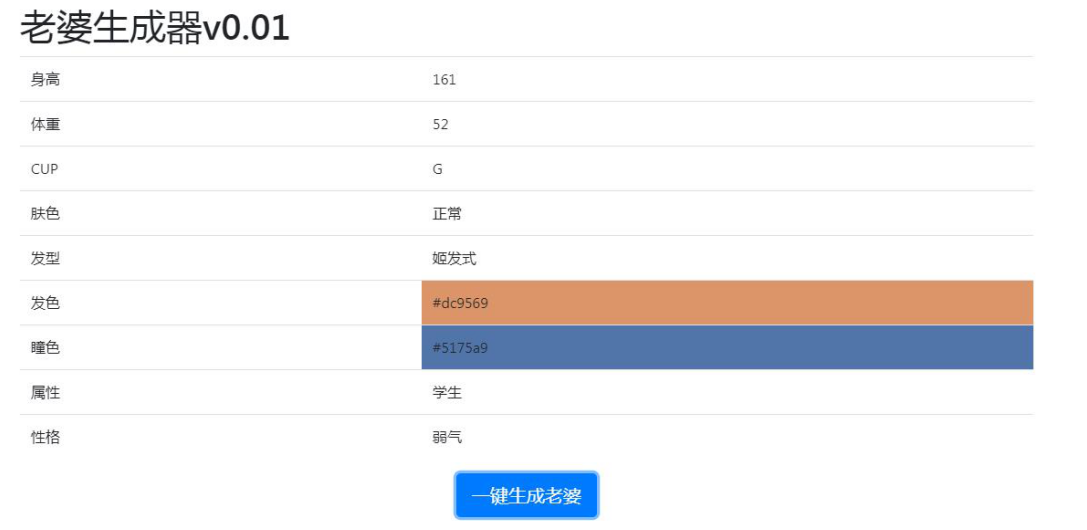Click the height value 161
The height and width of the screenshot is (530, 1087).
(x=444, y=80)
